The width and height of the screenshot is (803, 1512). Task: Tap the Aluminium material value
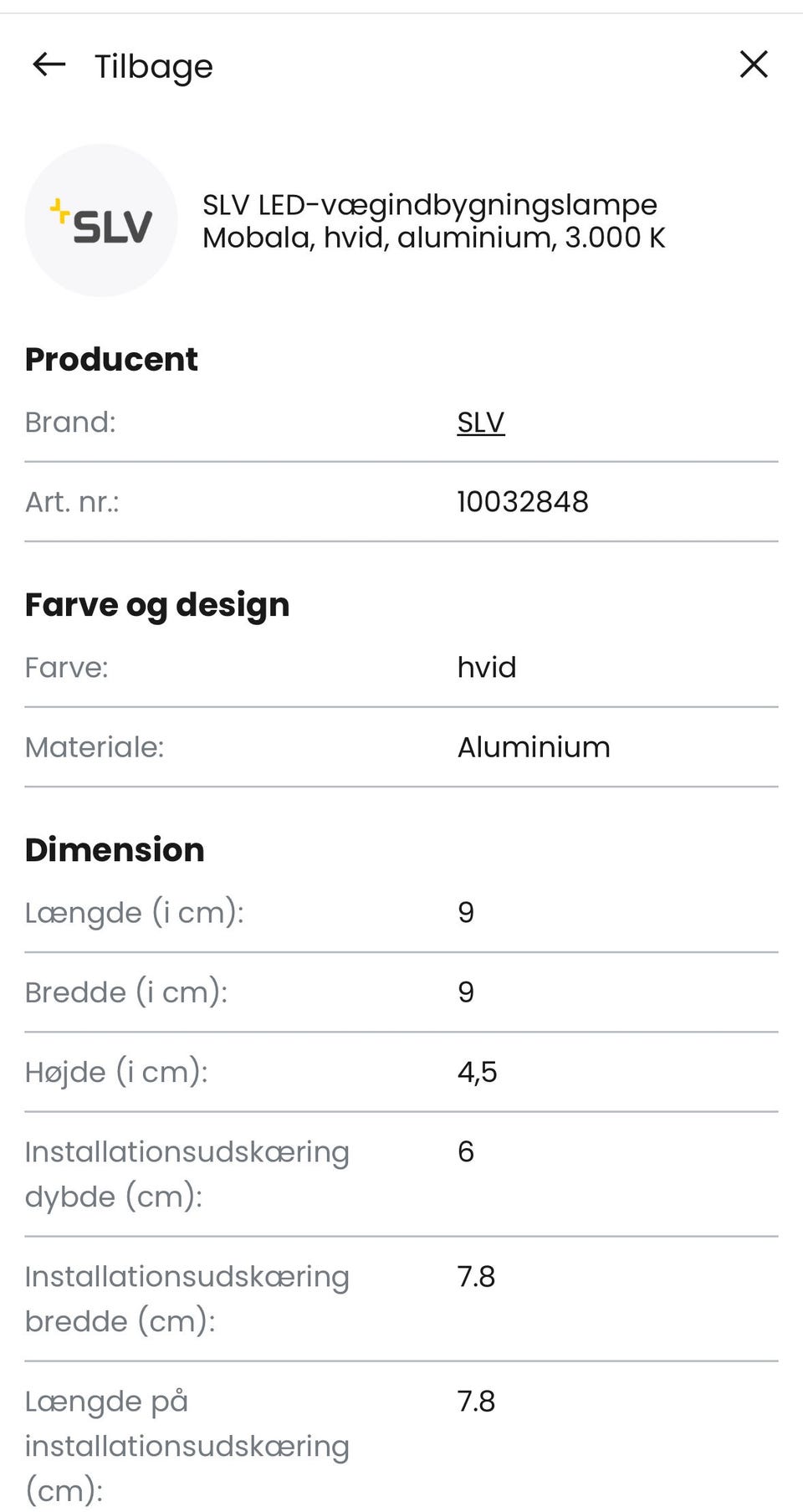pyautogui.click(x=533, y=747)
